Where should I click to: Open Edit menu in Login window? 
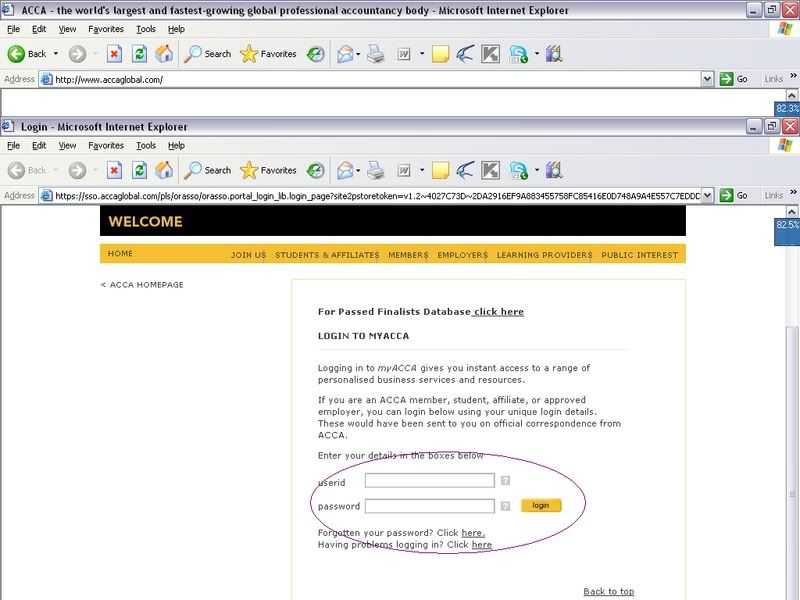tap(39, 145)
